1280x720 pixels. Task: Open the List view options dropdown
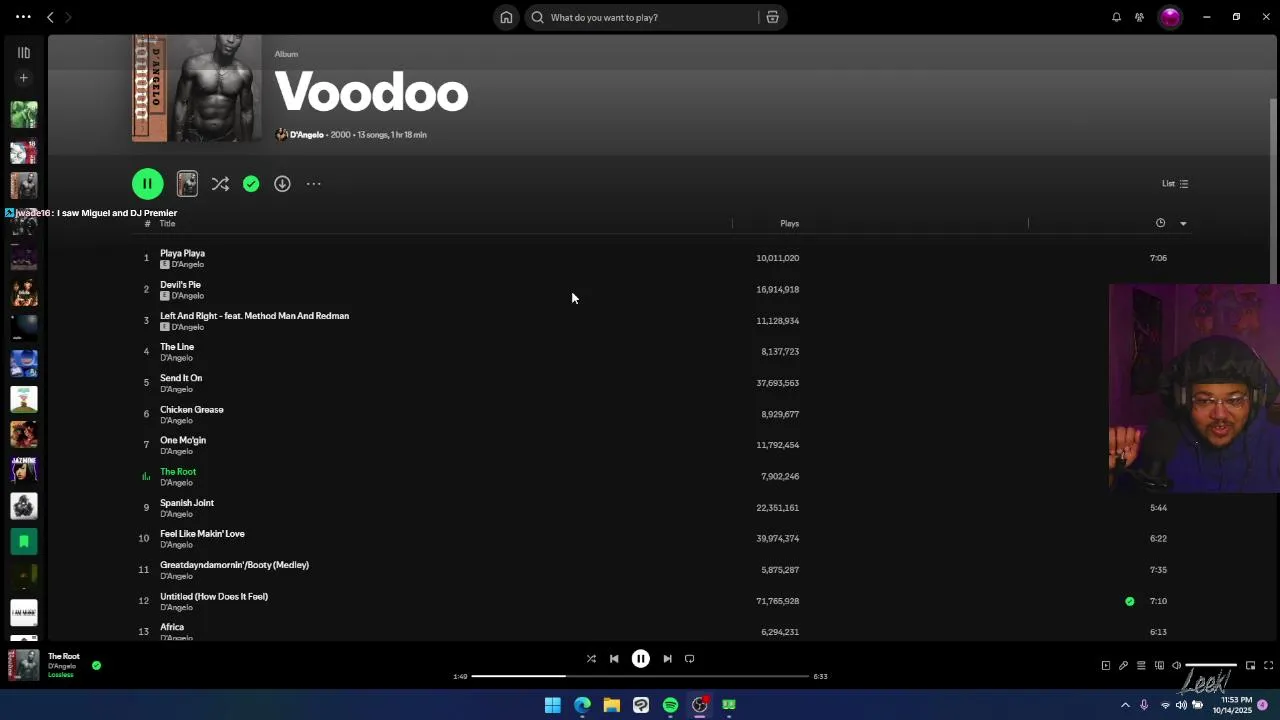pyautogui.click(x=1175, y=184)
